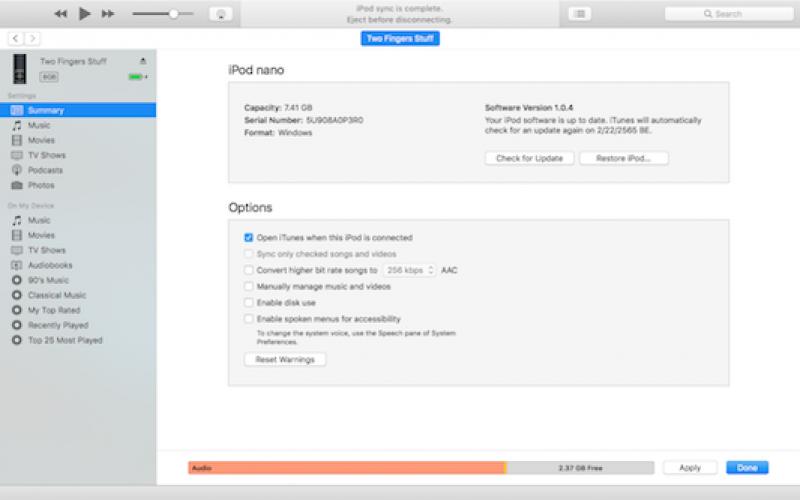Click the Recently Played playlist icon
Screen dimensions: 800x500
click(17, 325)
